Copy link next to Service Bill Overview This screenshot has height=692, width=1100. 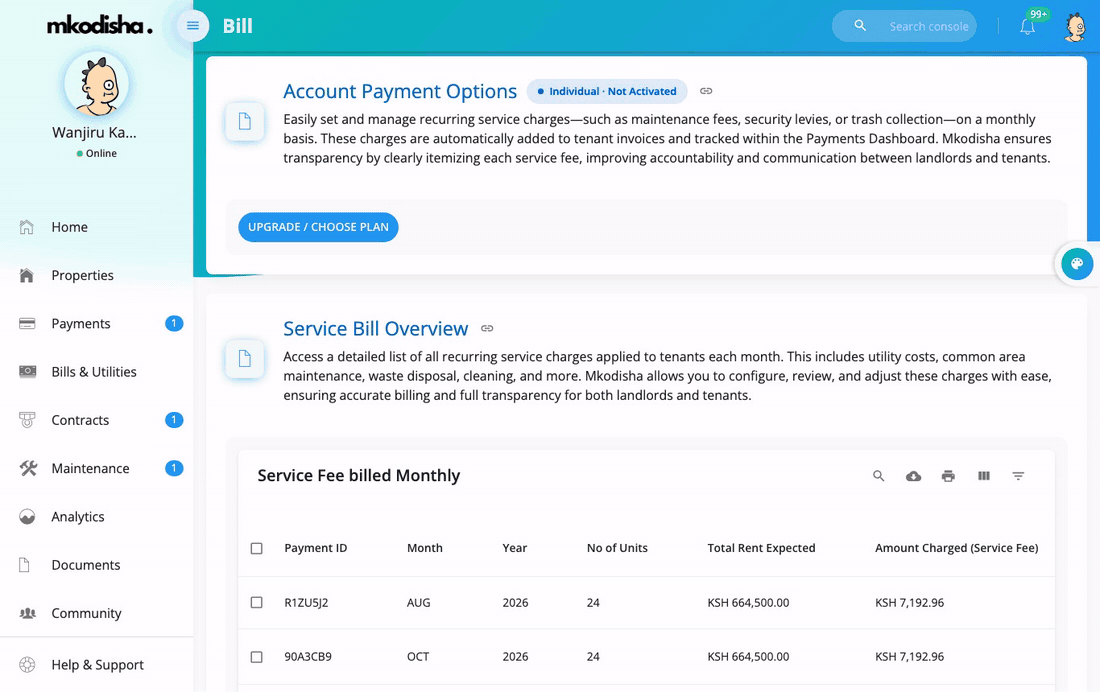click(x=487, y=328)
